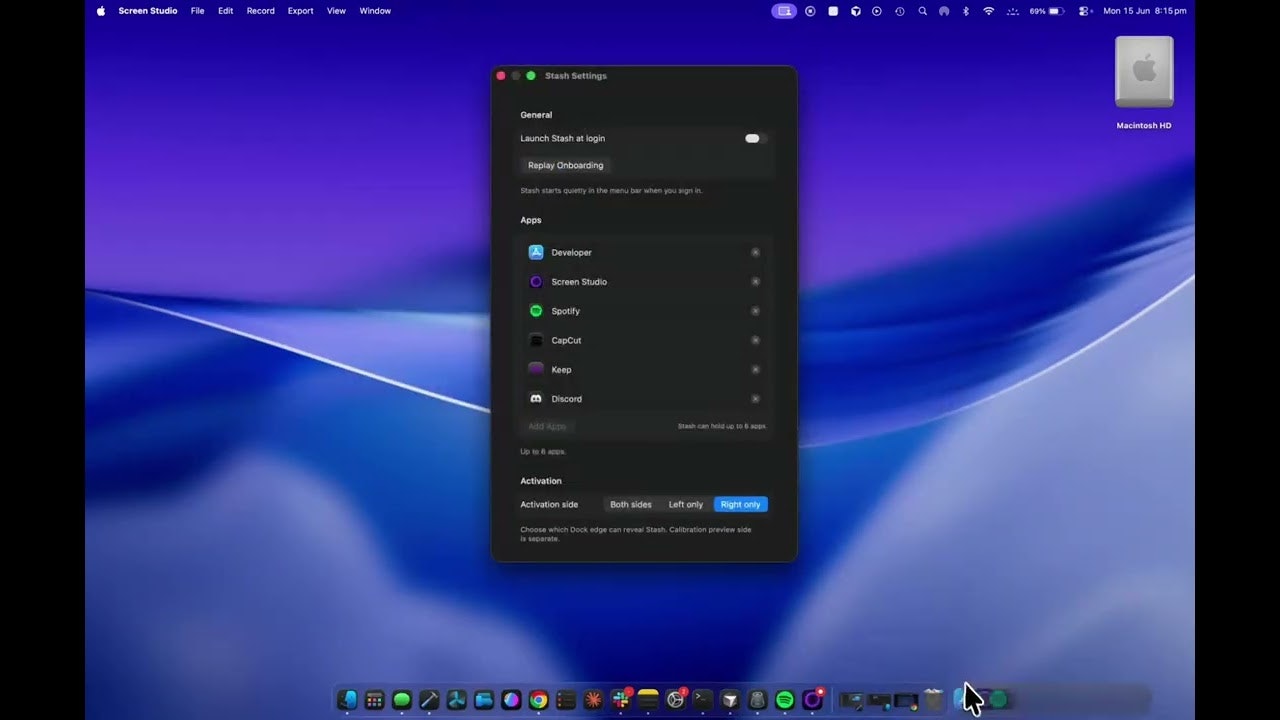Open the Screen Studio app menu
The image size is (1280, 720).
click(x=148, y=11)
